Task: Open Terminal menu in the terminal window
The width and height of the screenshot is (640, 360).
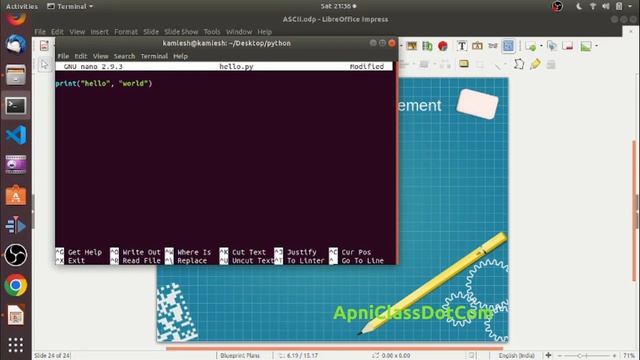Action: (x=154, y=56)
